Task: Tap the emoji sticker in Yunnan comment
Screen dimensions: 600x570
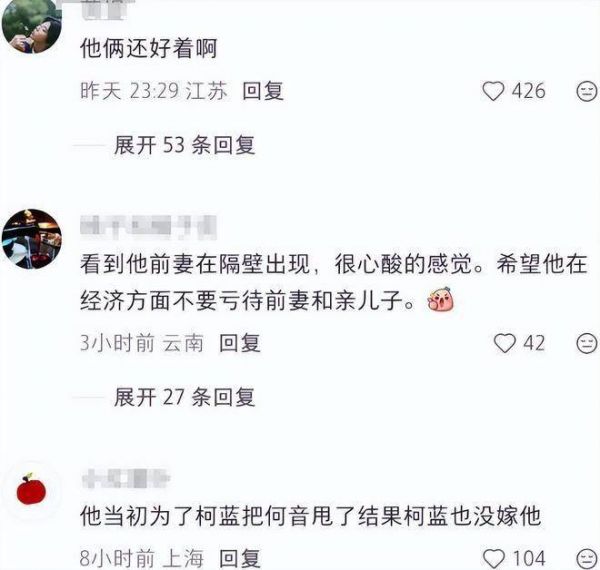Action: (x=441, y=300)
